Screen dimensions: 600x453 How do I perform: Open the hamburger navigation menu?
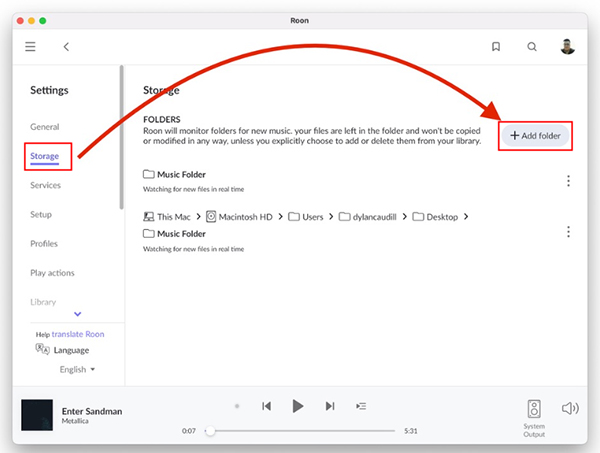[30, 46]
